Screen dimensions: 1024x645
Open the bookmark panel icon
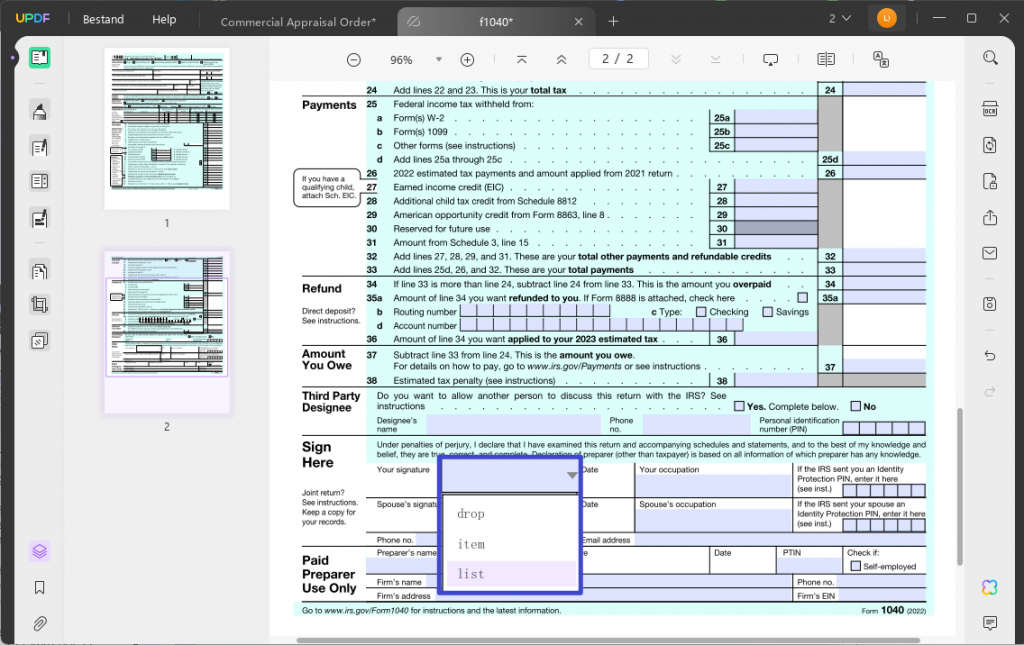[x=40, y=587]
